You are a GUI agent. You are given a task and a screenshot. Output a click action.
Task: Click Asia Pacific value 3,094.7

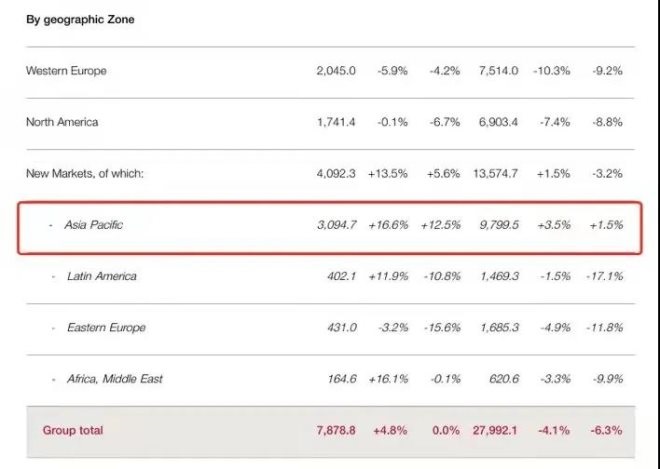pyautogui.click(x=336, y=225)
